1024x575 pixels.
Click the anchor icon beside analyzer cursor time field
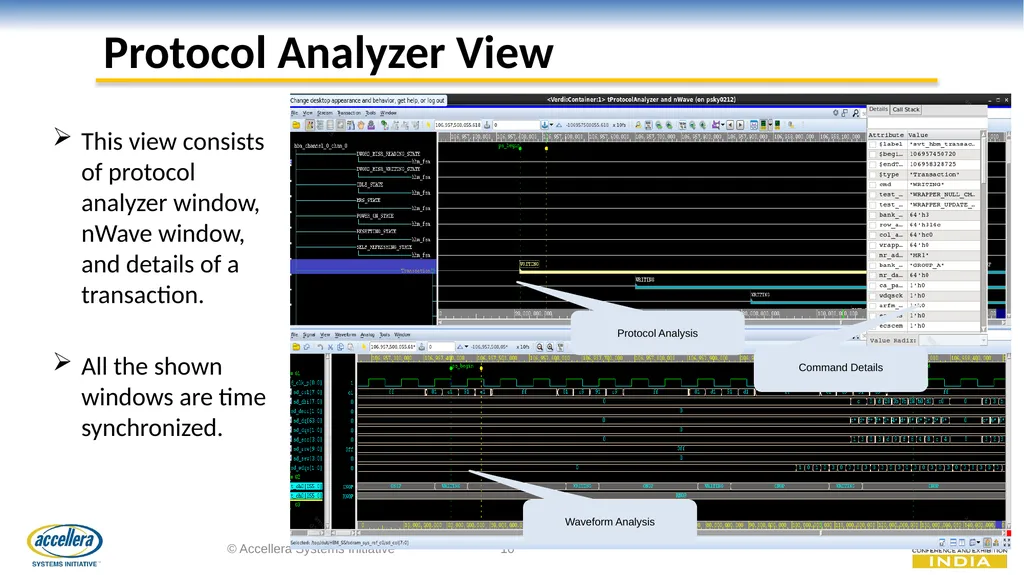487,125
